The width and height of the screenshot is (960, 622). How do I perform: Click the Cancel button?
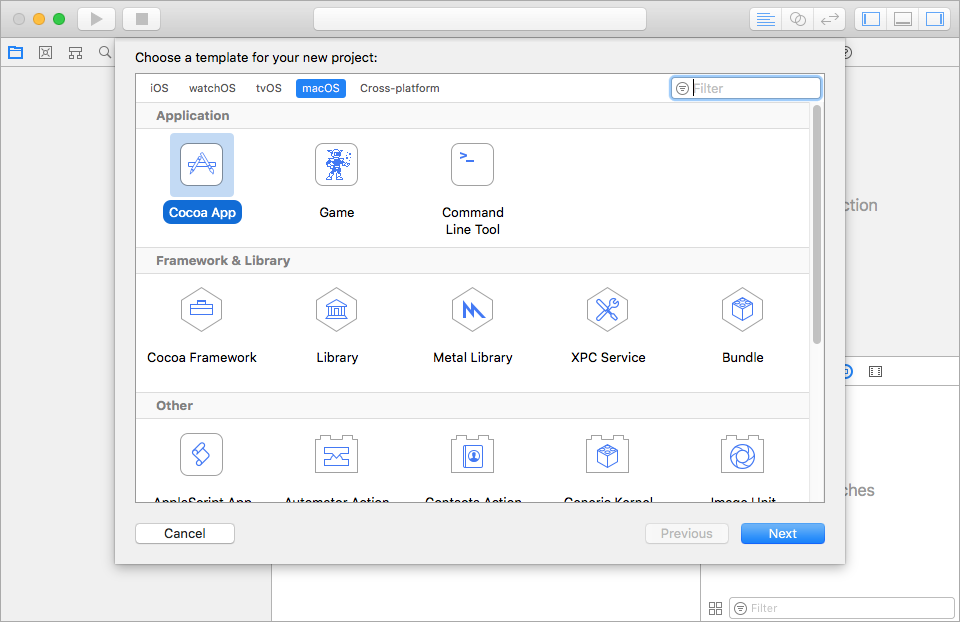[x=185, y=533]
